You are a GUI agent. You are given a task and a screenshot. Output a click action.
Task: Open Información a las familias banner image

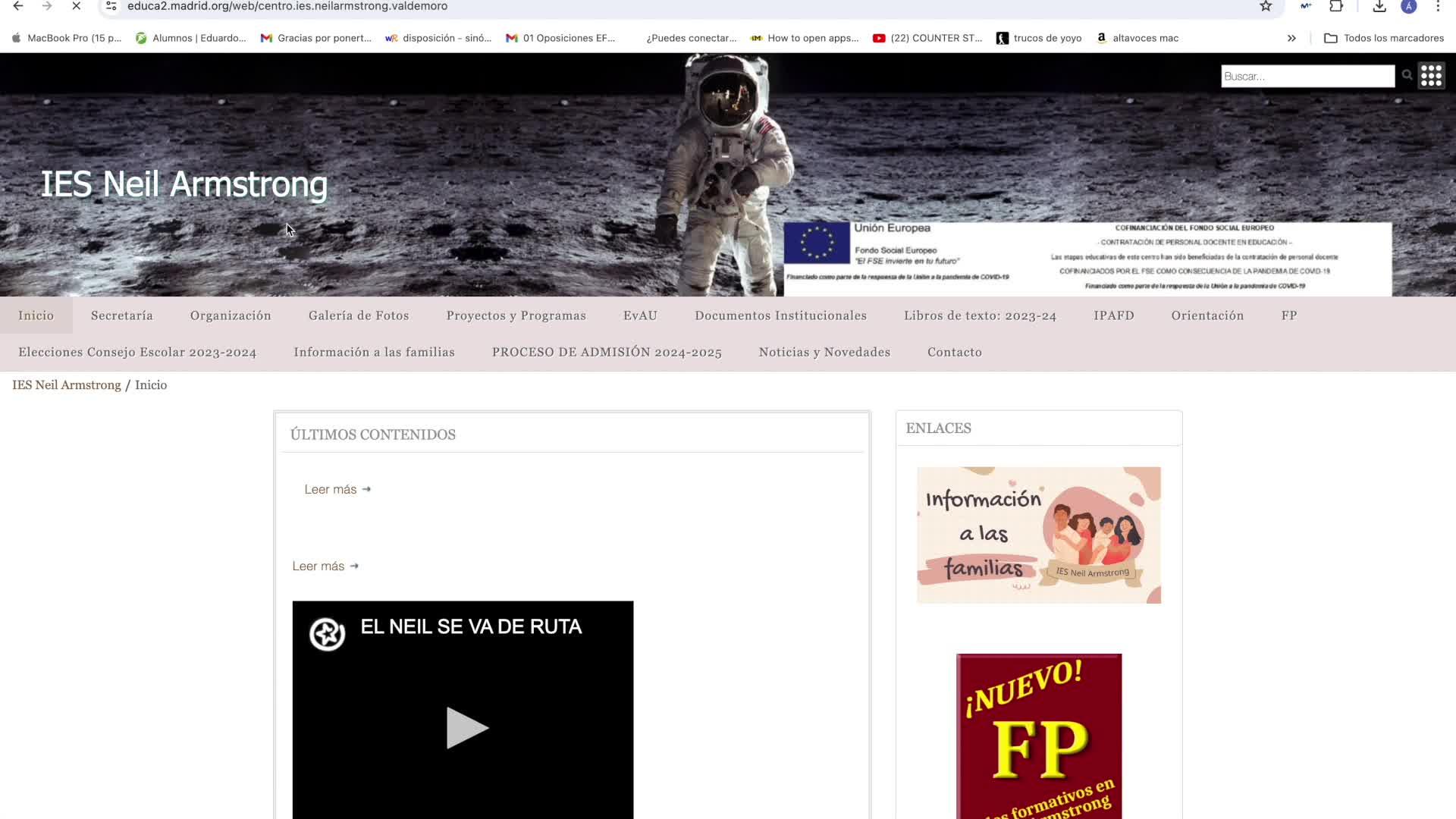(x=1038, y=535)
